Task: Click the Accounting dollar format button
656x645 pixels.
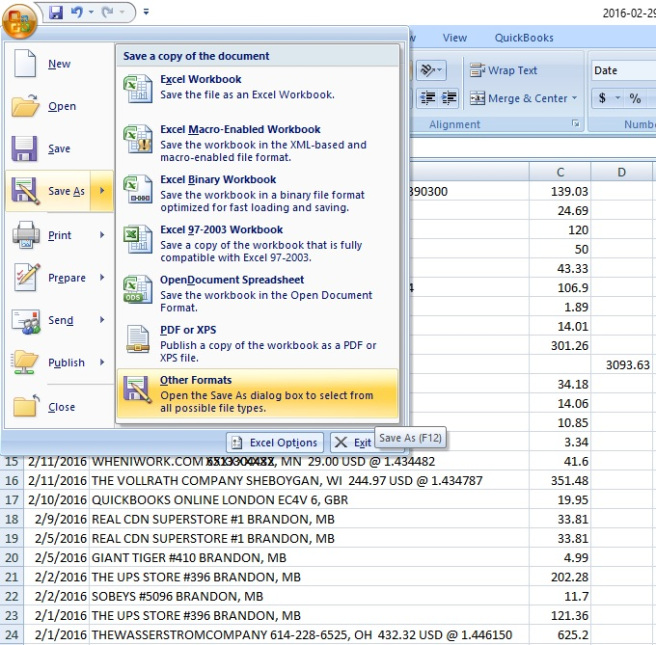Action: (x=602, y=98)
